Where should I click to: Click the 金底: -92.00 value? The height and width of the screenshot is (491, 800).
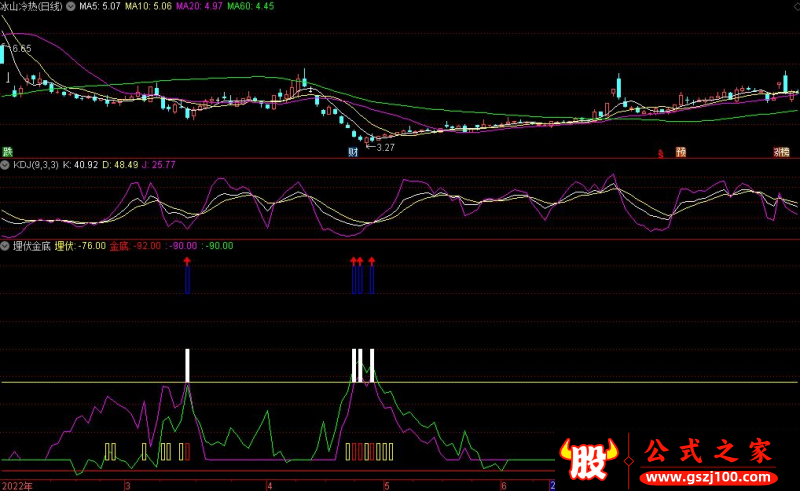click(135, 246)
